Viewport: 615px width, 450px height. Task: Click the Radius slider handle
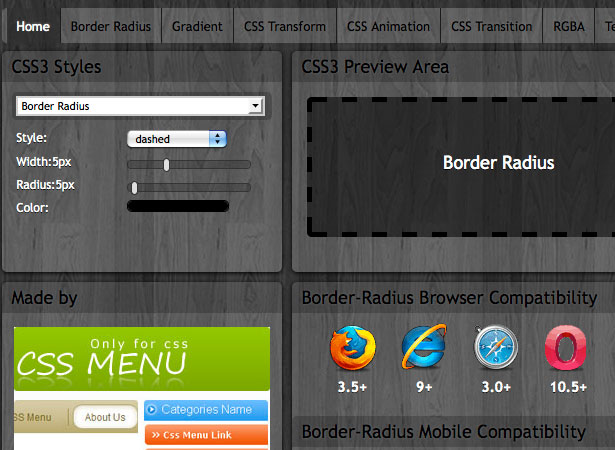click(135, 188)
